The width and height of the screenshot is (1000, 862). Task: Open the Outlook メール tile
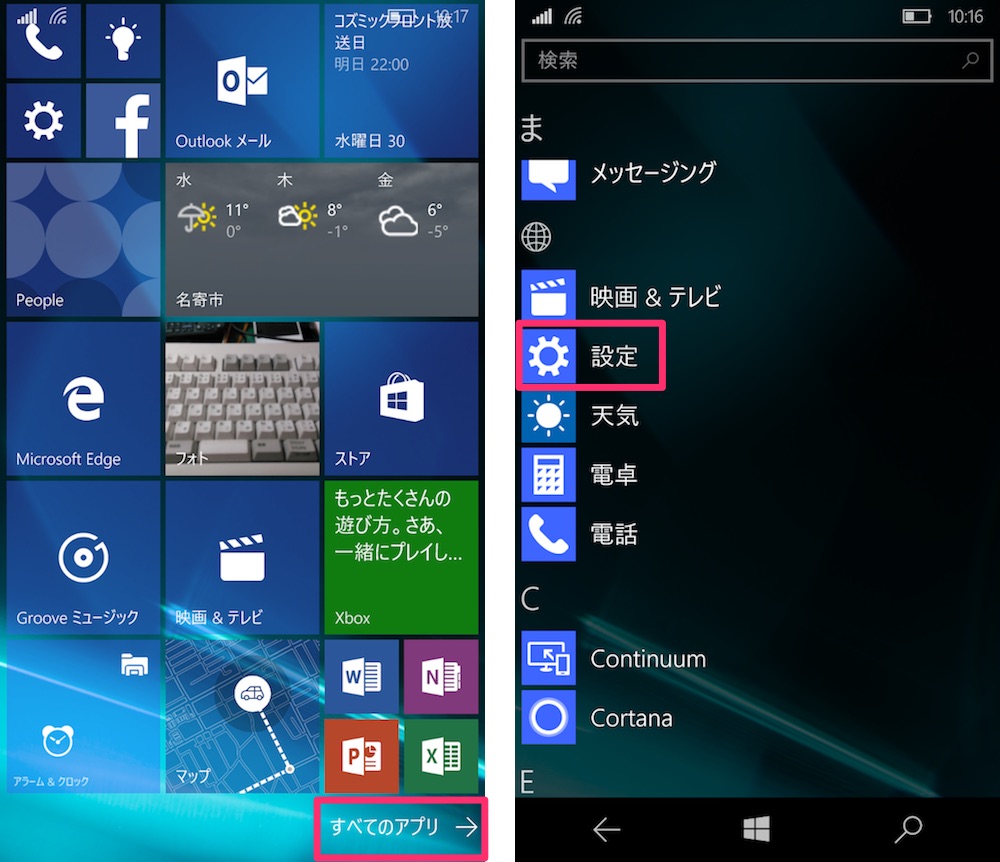click(x=242, y=80)
